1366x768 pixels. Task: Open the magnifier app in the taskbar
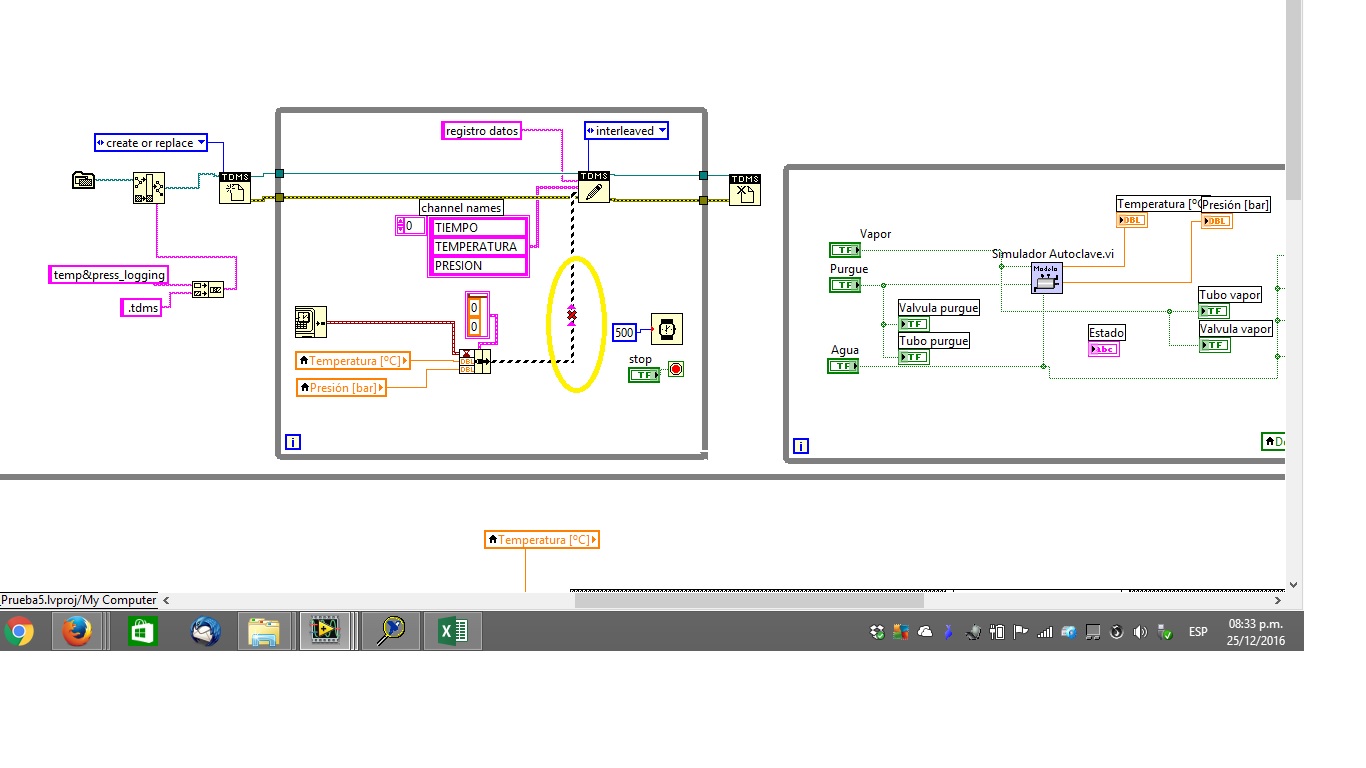(390, 631)
